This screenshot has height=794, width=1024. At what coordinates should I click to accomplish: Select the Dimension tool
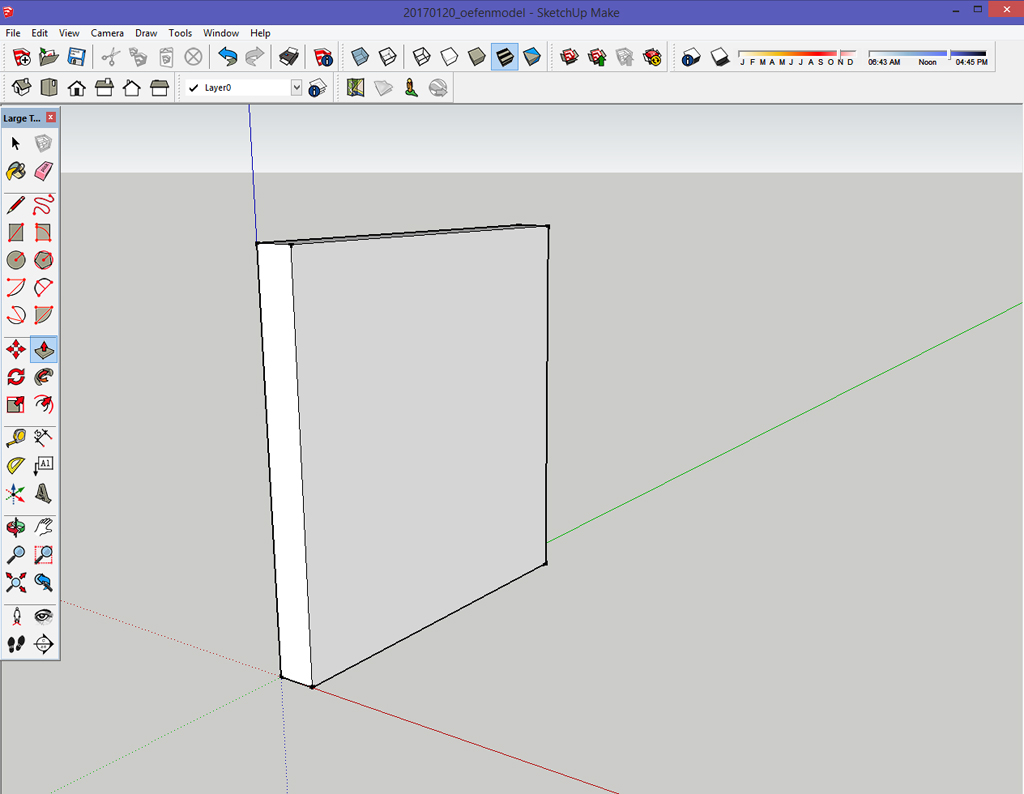[x=43, y=437]
